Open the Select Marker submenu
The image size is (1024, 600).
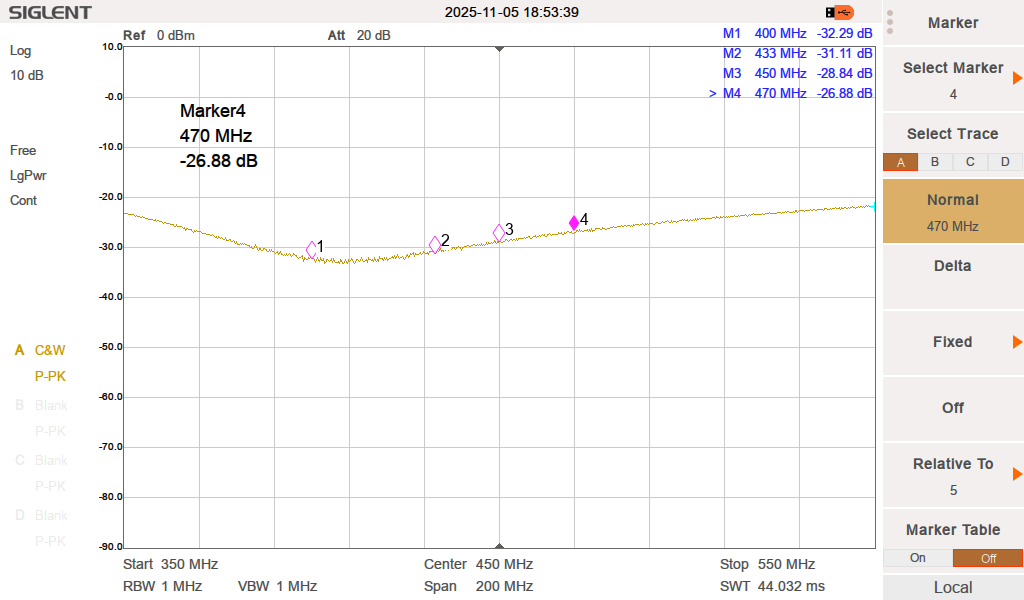pyautogui.click(x=953, y=80)
